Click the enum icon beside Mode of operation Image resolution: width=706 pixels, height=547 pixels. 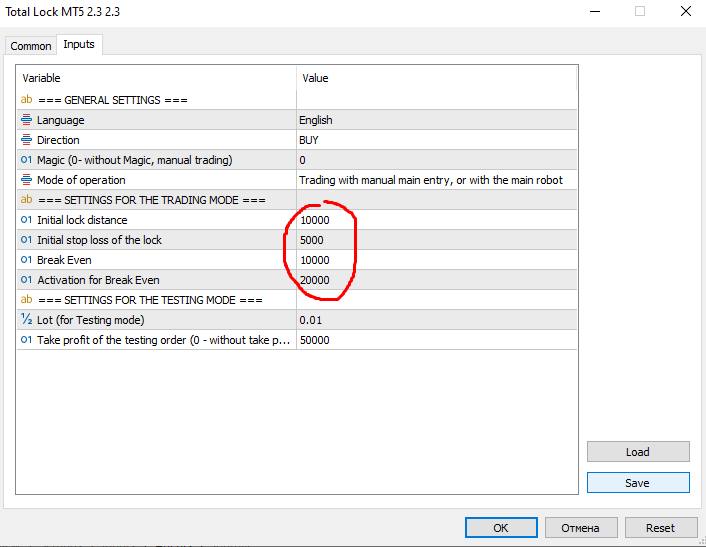point(27,180)
